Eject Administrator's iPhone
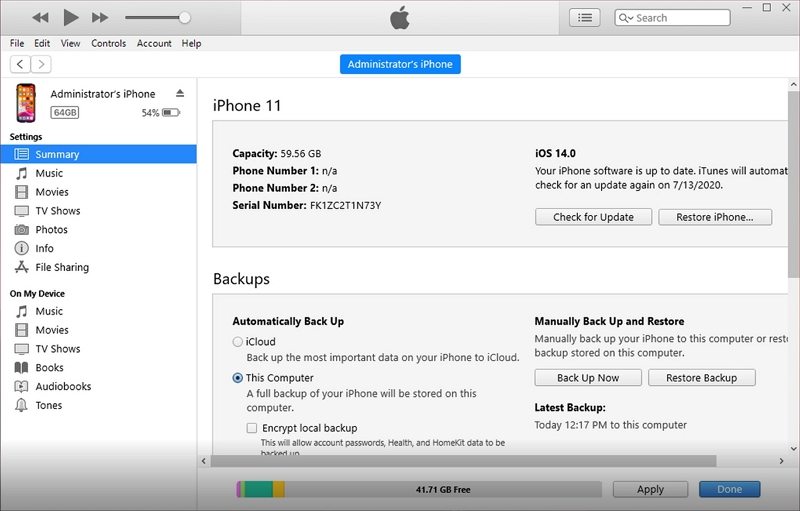 180,93
